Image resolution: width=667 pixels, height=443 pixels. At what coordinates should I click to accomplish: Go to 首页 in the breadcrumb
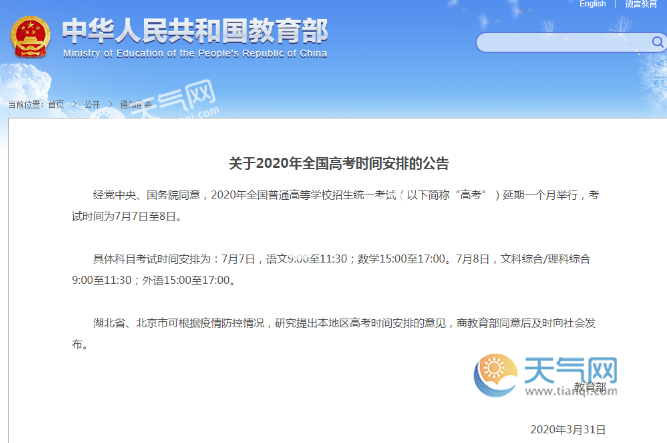[x=56, y=104]
